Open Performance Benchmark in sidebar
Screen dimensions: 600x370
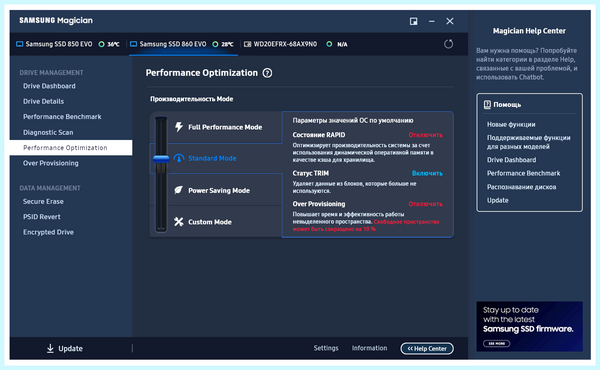pos(62,117)
